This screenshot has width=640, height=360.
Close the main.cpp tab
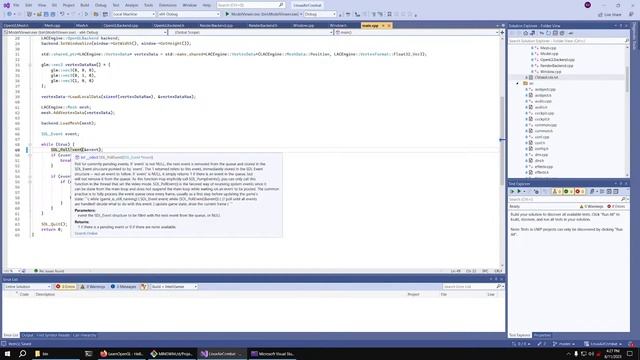[x=389, y=26]
